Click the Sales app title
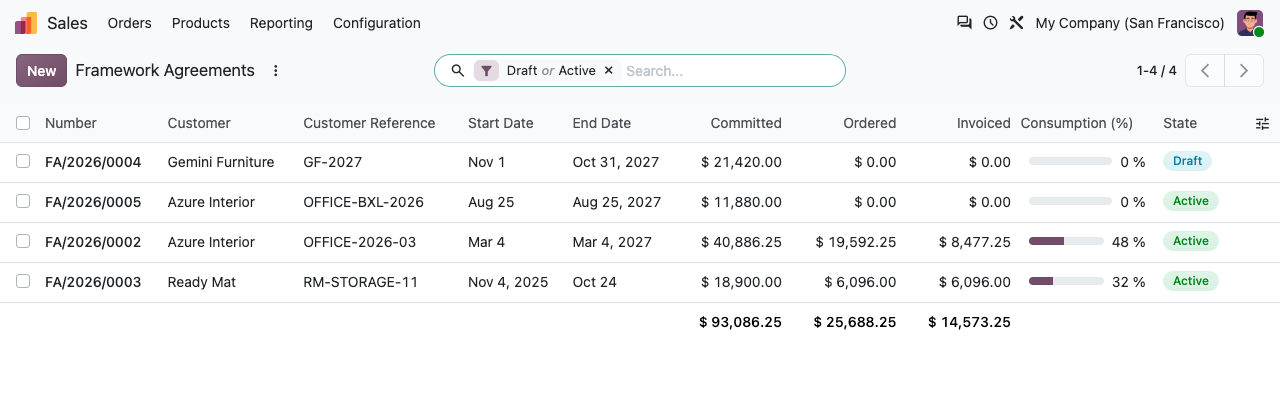The width and height of the screenshot is (1280, 420). pos(67,23)
